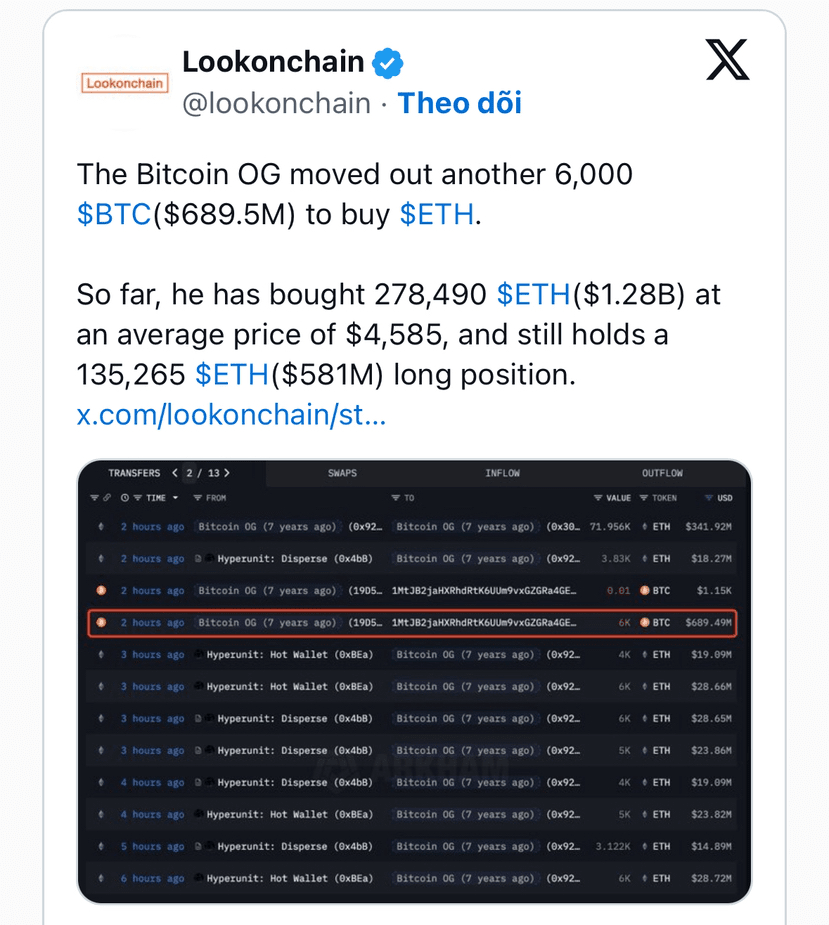Screen dimensions: 829x925
Task: Go to previous transfers page chevron
Action: point(175,473)
